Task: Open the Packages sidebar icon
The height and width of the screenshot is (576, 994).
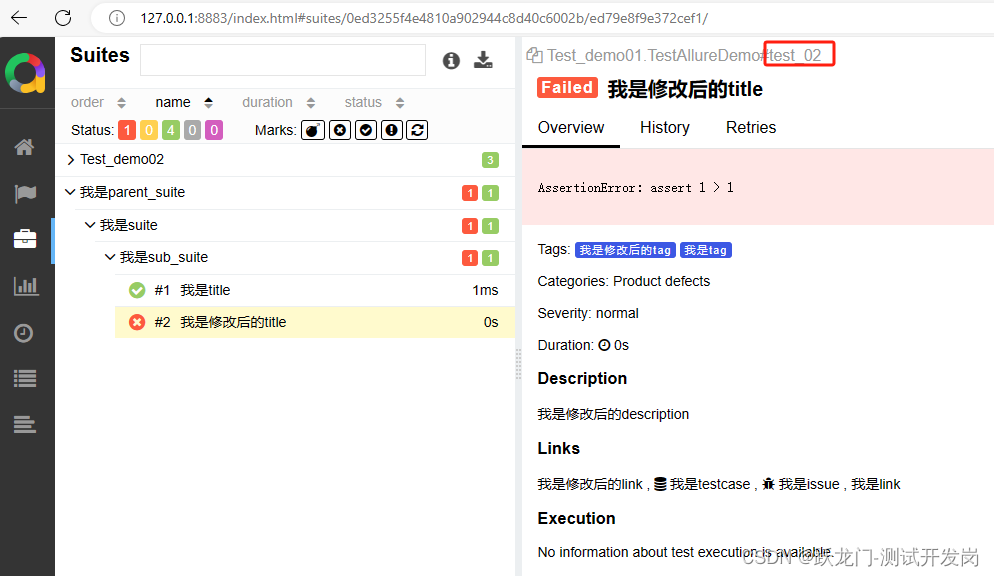Action: [25, 424]
